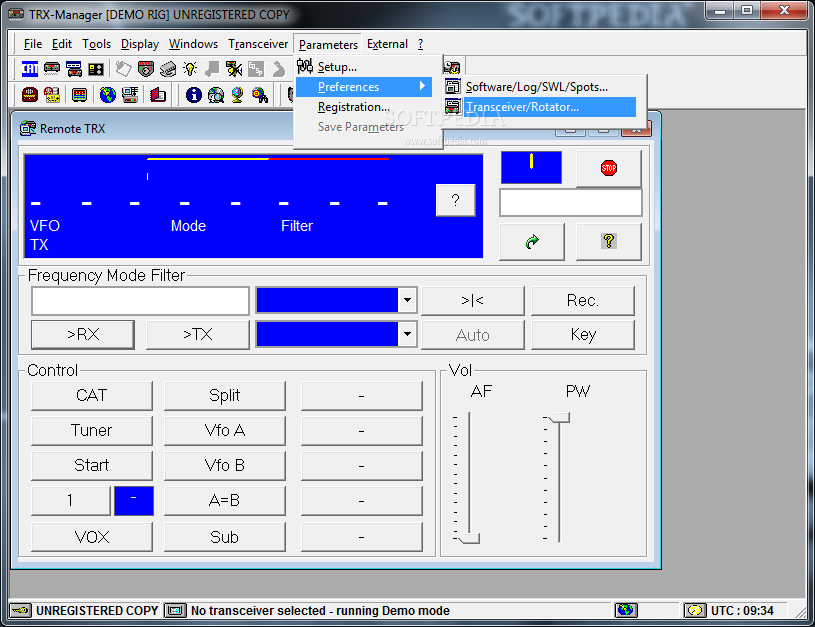Click the yellow and red memory icon
The width and height of the screenshot is (815, 627).
(52, 95)
